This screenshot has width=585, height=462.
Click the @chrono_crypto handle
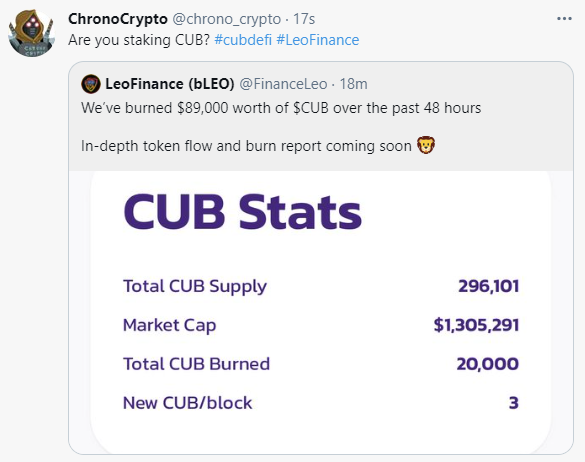click(x=227, y=19)
